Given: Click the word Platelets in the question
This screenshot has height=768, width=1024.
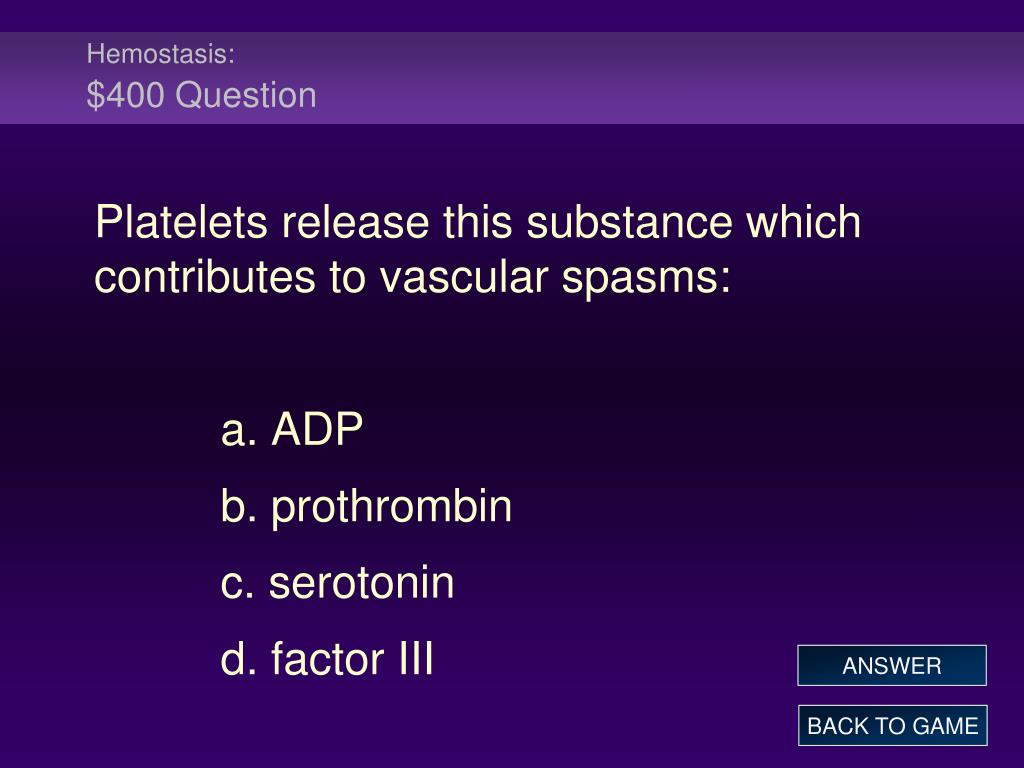Looking at the screenshot, I should point(182,221).
